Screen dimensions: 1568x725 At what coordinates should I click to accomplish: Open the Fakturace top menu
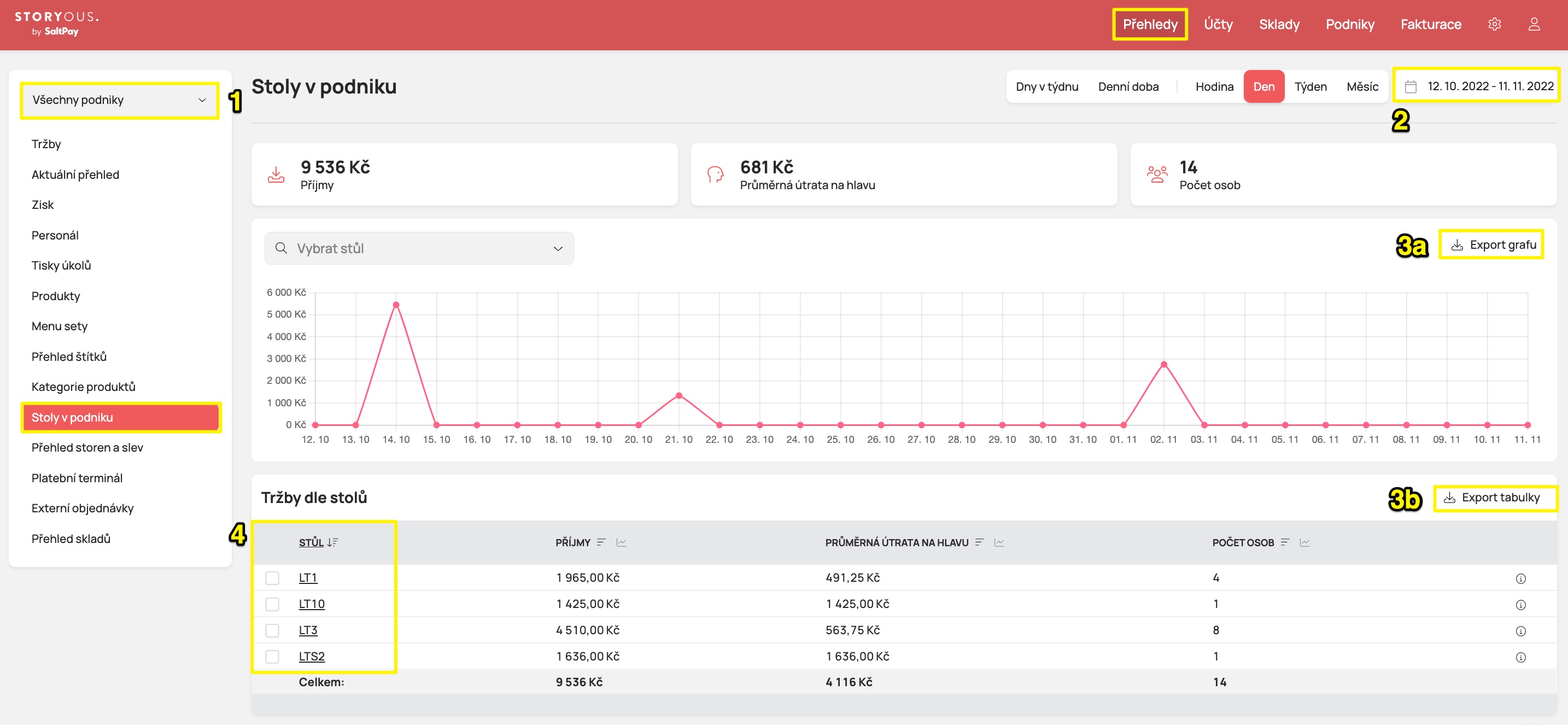(1430, 25)
